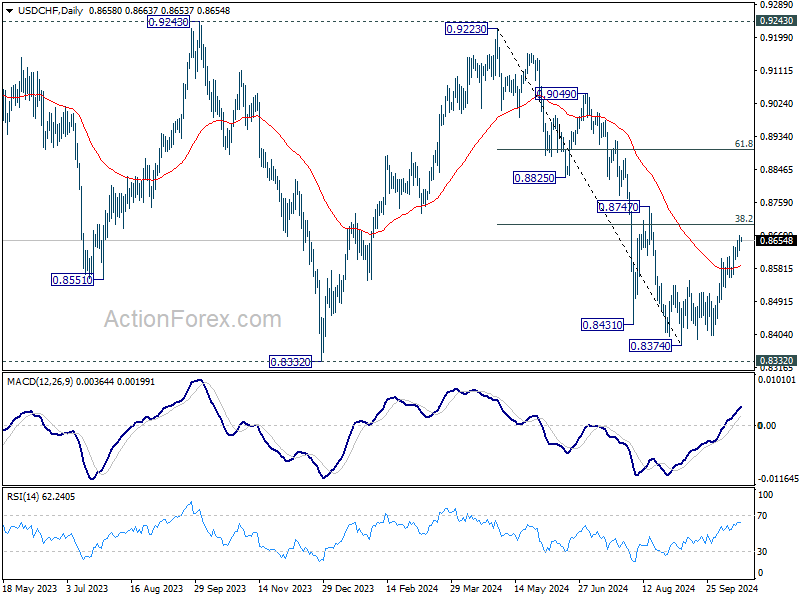The height and width of the screenshot is (600, 800).
Task: Click the 0.89340 price axis value
Action: (x=777, y=136)
